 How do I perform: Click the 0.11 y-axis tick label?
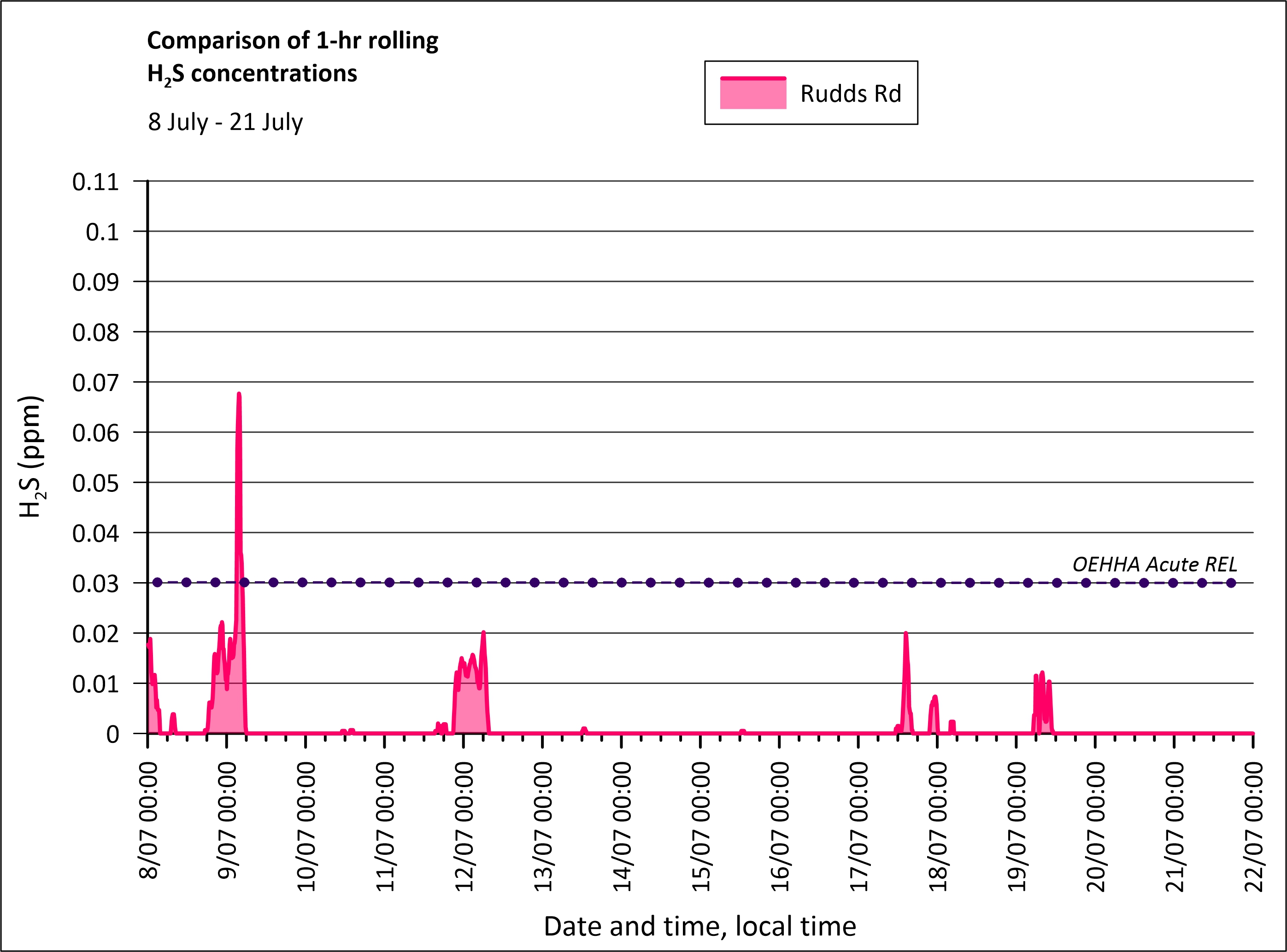pyautogui.click(x=96, y=182)
